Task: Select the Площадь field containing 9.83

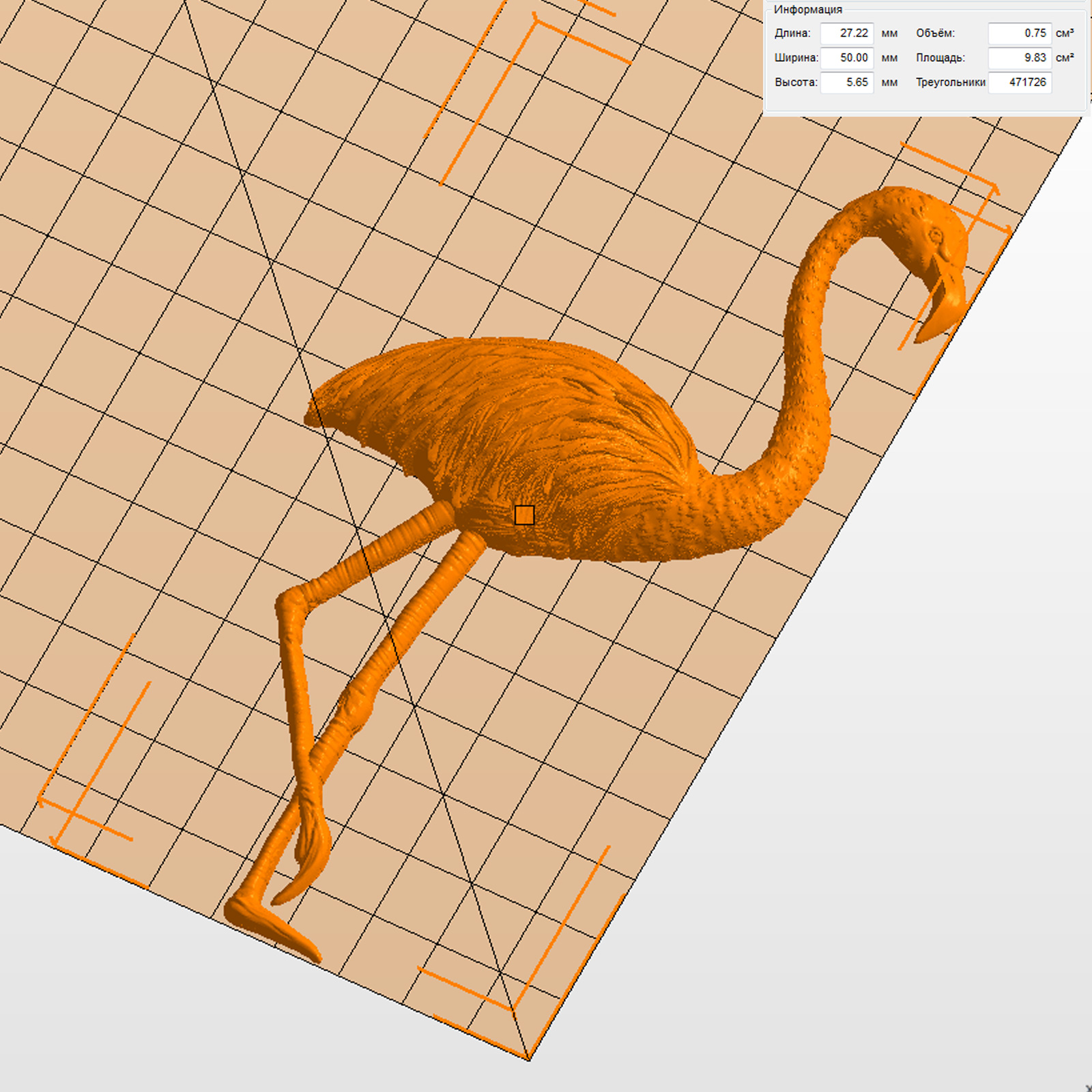Action: pyautogui.click(x=1019, y=58)
